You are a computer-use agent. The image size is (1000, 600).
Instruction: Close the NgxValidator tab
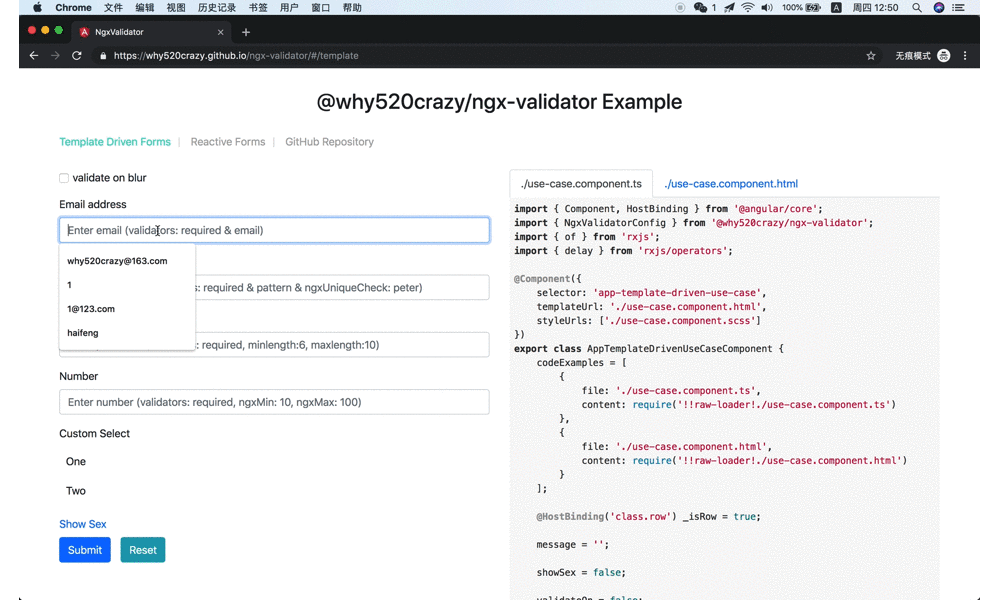[x=221, y=32]
